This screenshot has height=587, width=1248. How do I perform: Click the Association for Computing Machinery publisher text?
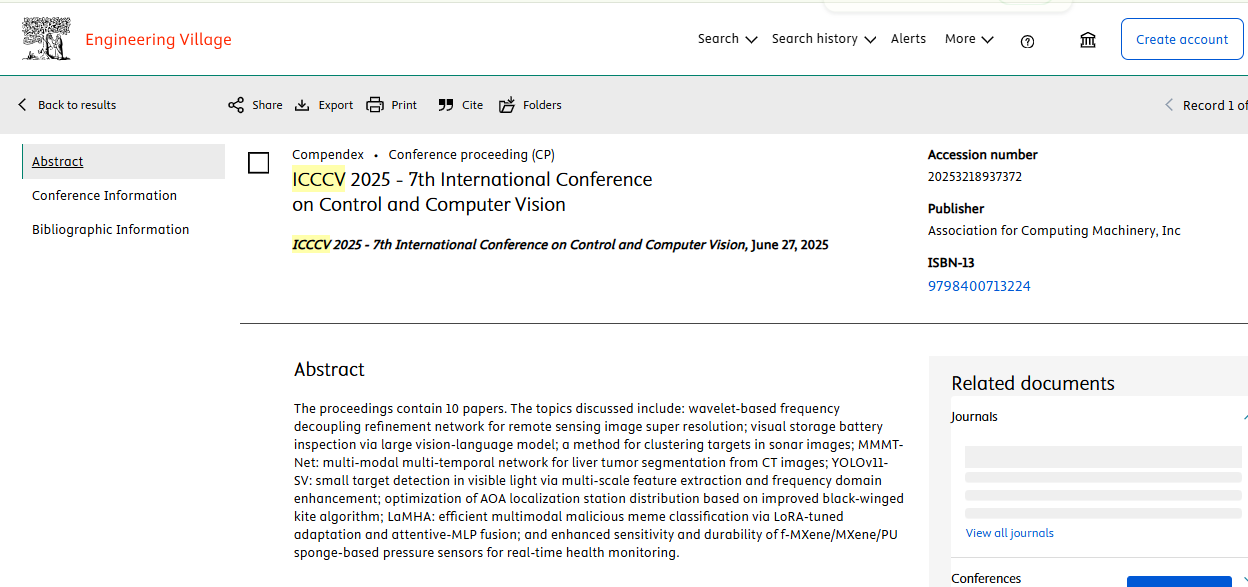pos(1054,231)
